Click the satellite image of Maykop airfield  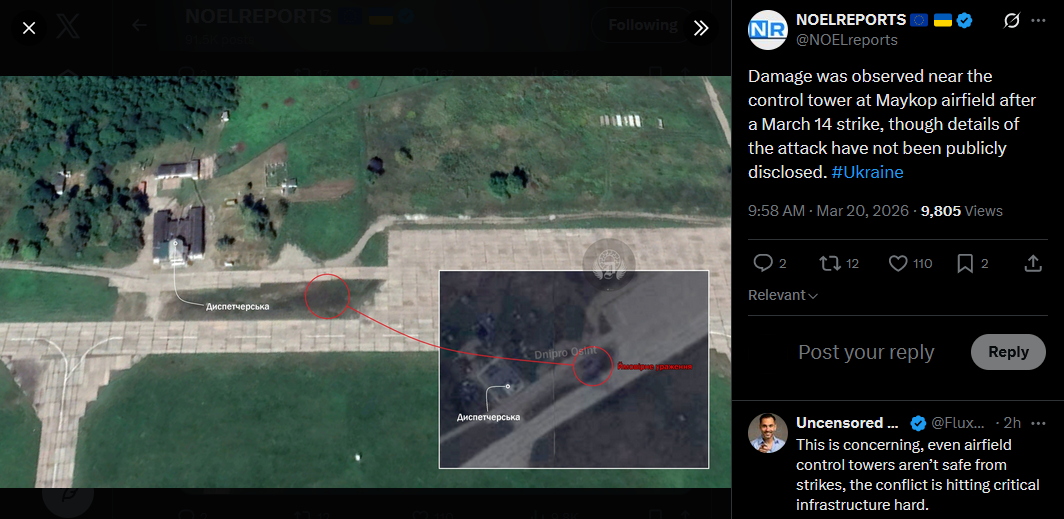(365, 282)
